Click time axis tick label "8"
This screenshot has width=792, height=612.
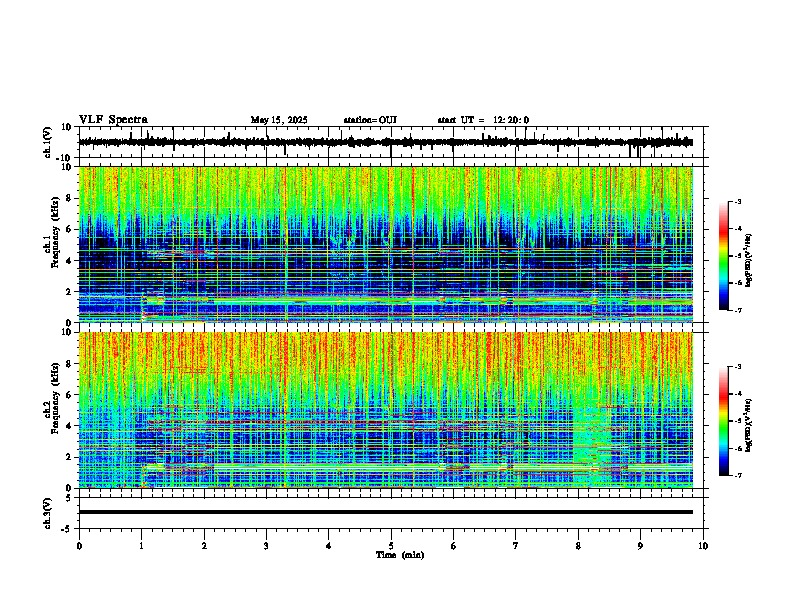[x=578, y=546]
